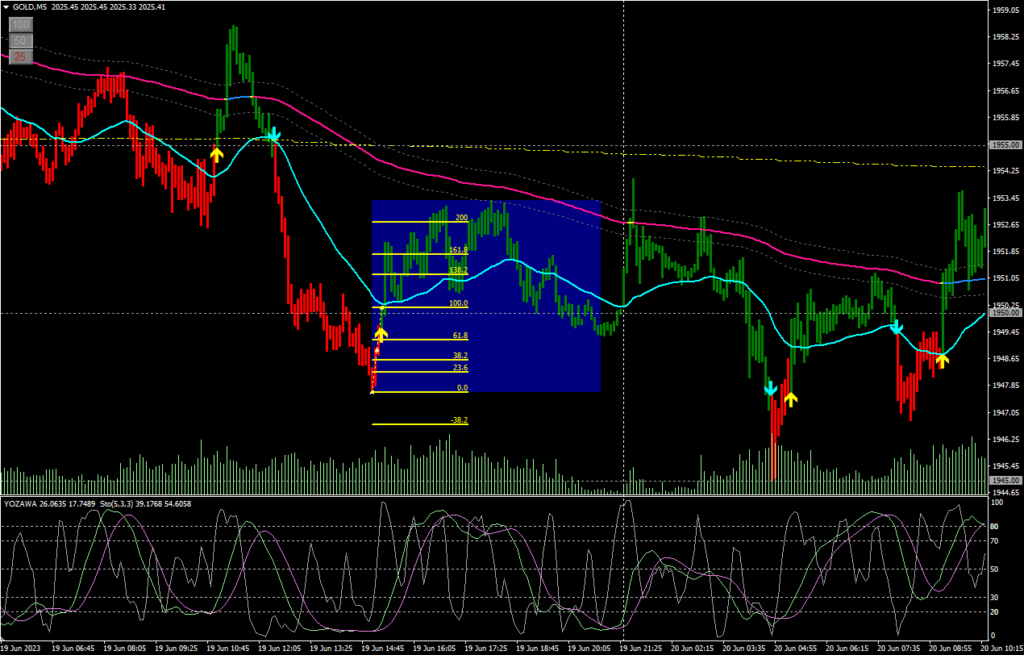Select the yellow up arrow near 20 Jun 04:55

pyautogui.click(x=791, y=399)
